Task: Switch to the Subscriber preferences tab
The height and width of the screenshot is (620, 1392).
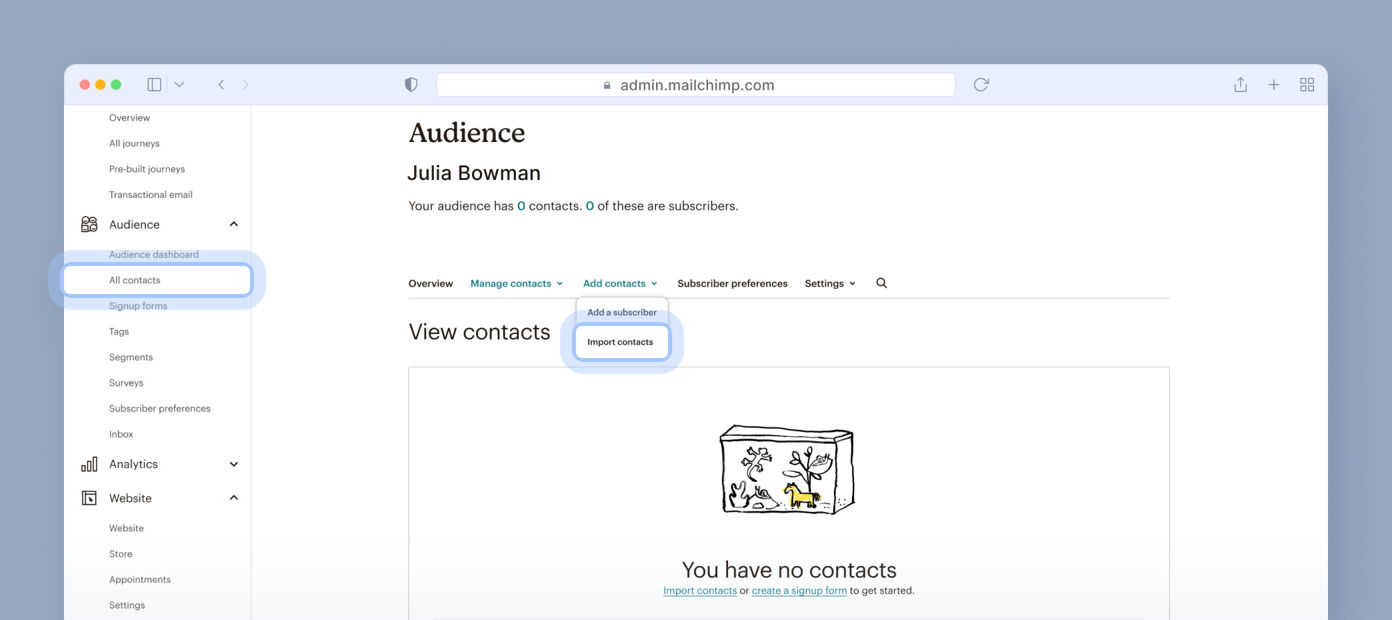Action: pyautogui.click(x=732, y=284)
